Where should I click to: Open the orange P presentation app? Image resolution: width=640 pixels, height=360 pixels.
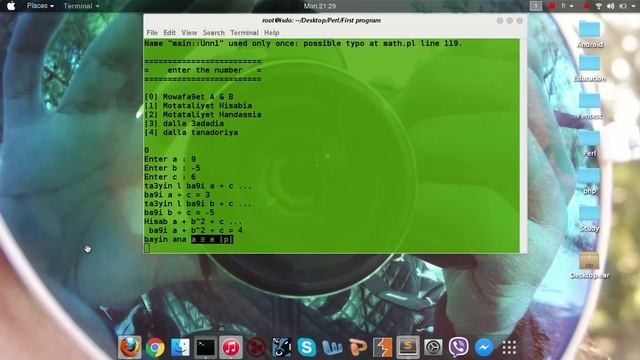point(358,348)
